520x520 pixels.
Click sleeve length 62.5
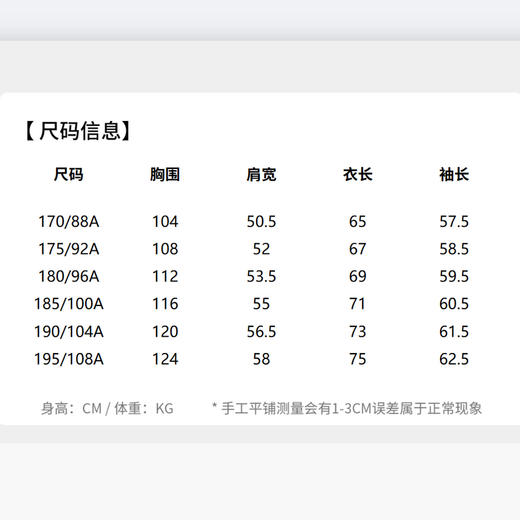[454, 359]
